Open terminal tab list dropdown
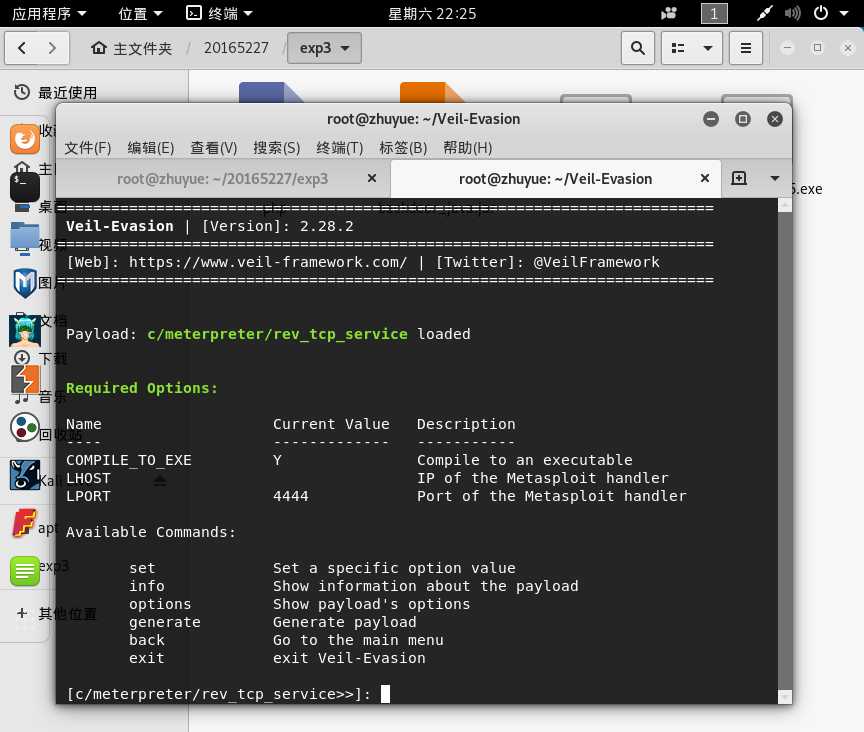The width and height of the screenshot is (864, 732). coord(775,178)
